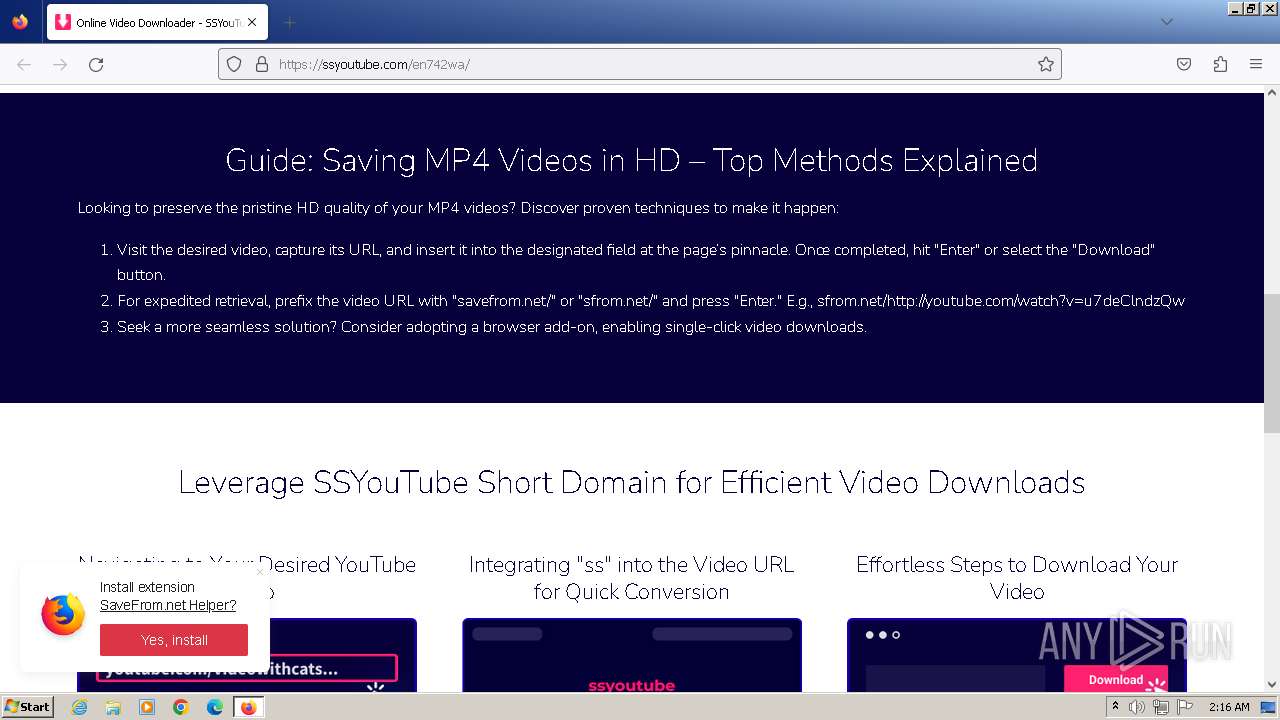Bookmark this page with the star
Viewport: 1280px width, 720px height.
pyautogui.click(x=1045, y=64)
